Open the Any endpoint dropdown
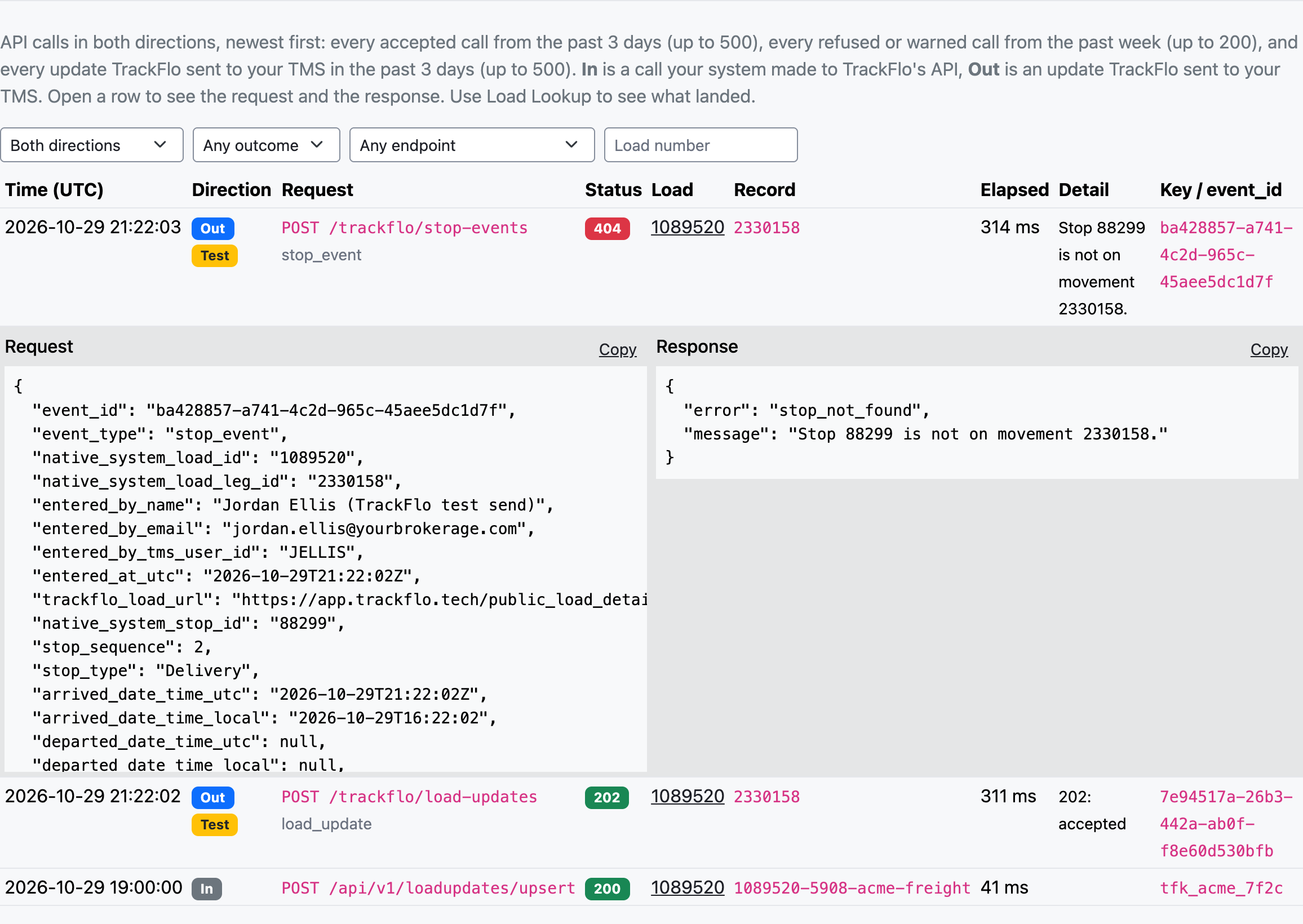1303x924 pixels. pyautogui.click(x=472, y=145)
